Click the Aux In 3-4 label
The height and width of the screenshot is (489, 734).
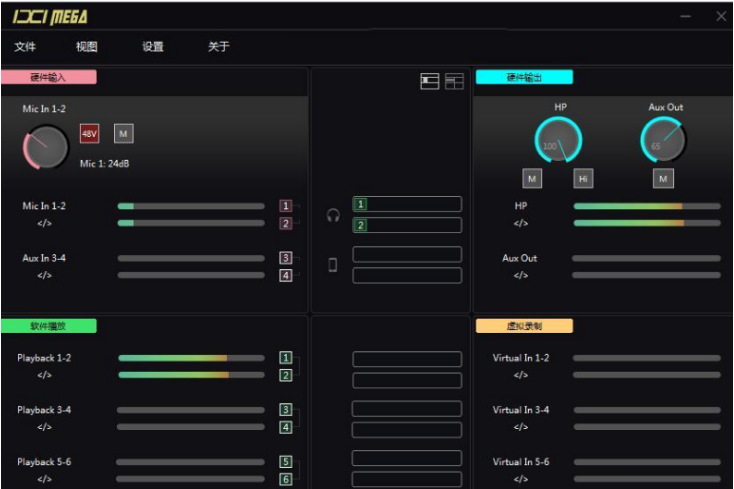tap(44, 258)
